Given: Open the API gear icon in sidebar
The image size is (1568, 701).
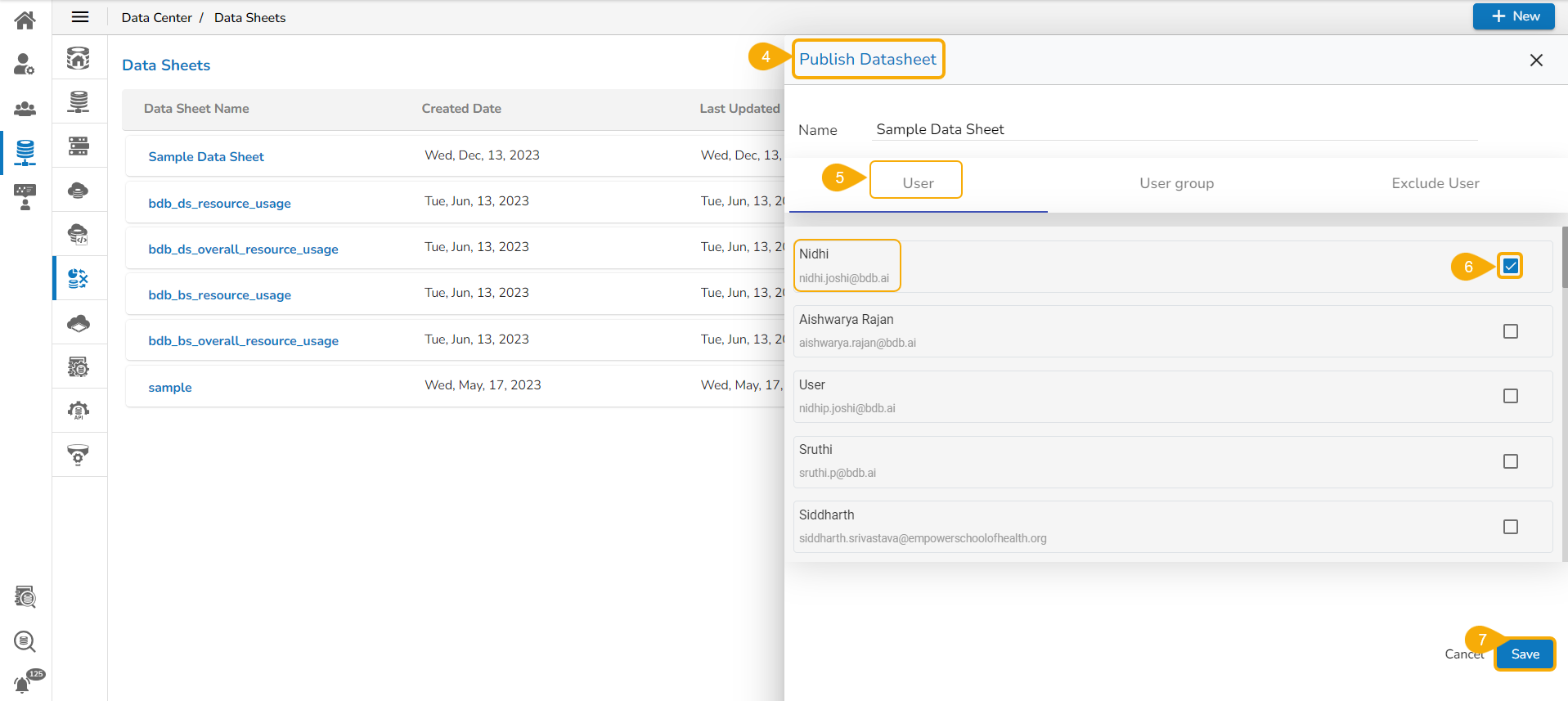Looking at the screenshot, I should point(79,411).
